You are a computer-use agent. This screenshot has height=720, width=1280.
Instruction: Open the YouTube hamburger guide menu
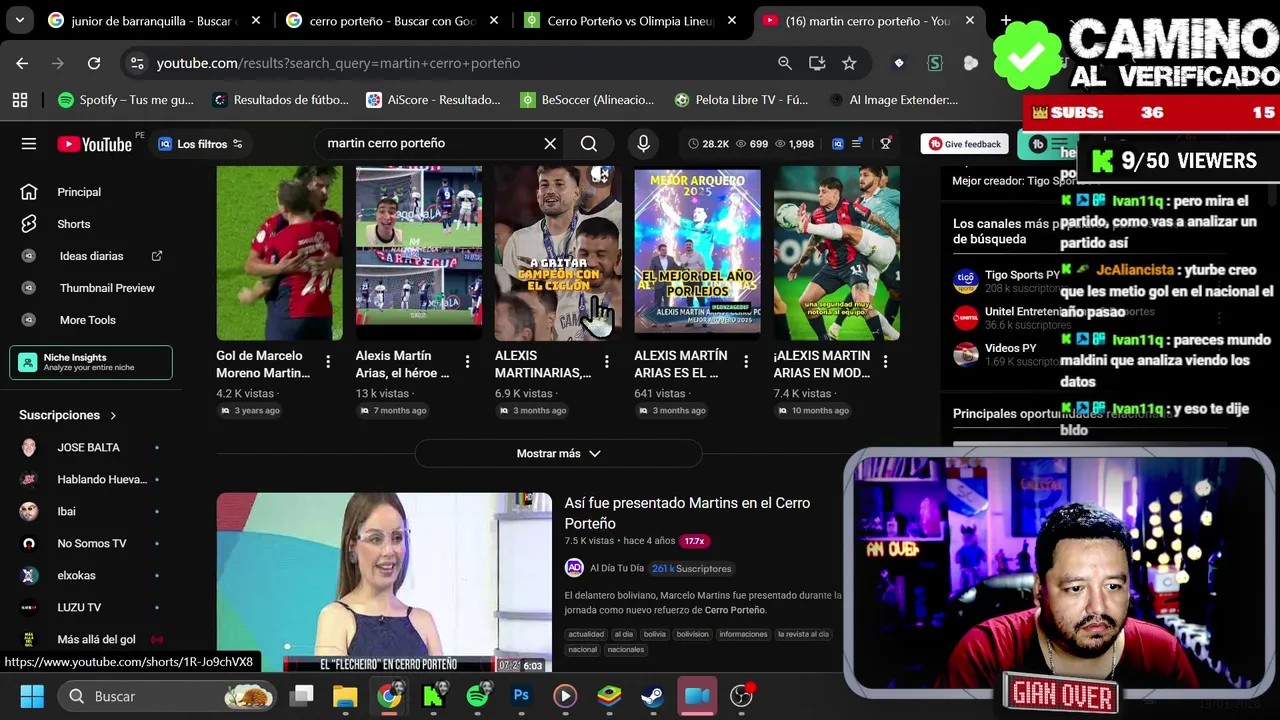click(29, 144)
